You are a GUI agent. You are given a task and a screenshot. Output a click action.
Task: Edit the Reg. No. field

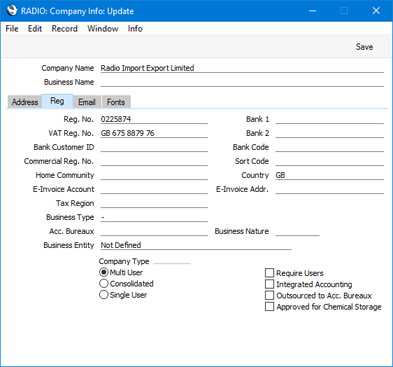[154, 119]
